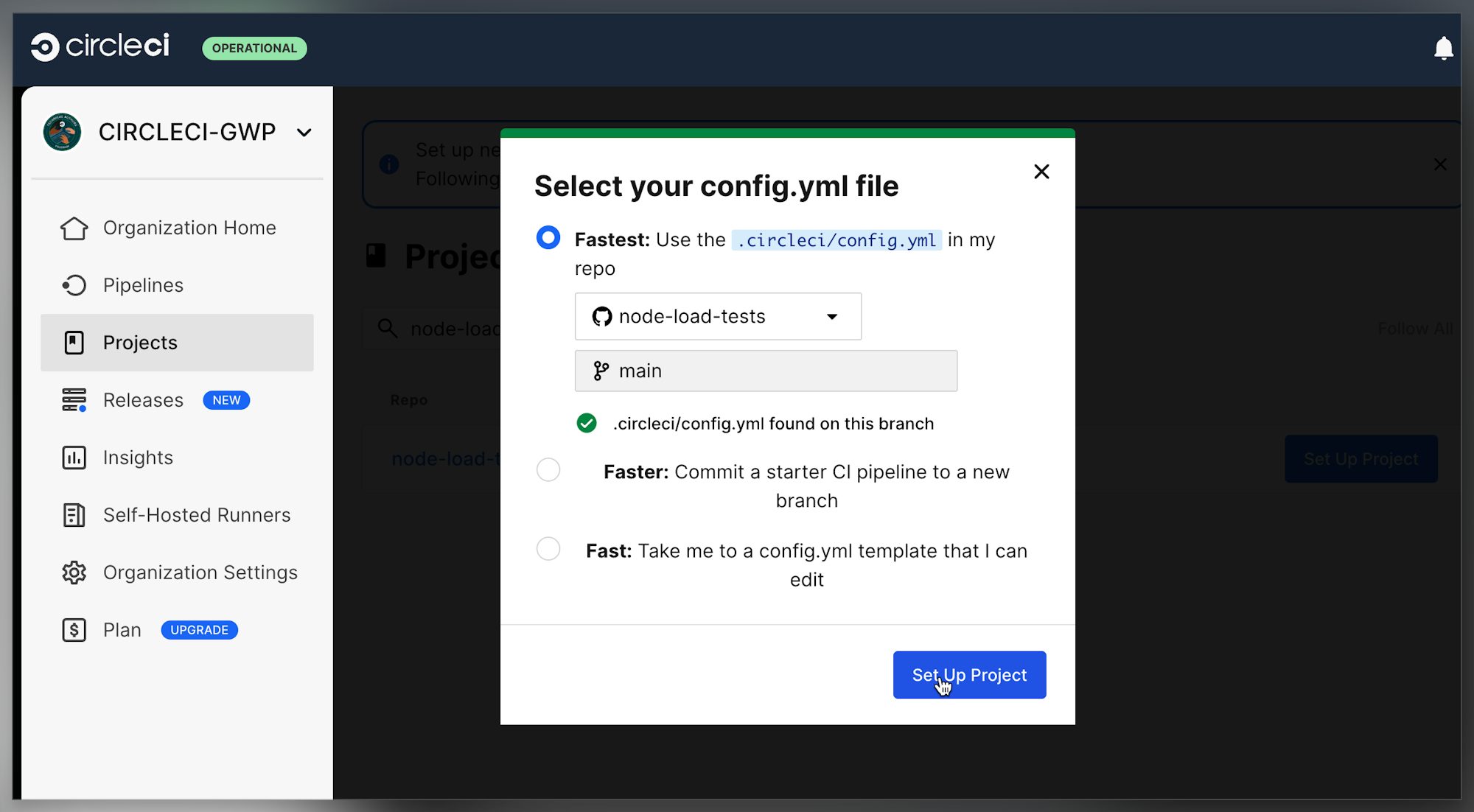Click the Insights chart icon
This screenshot has height=812, width=1474.
coord(74,458)
